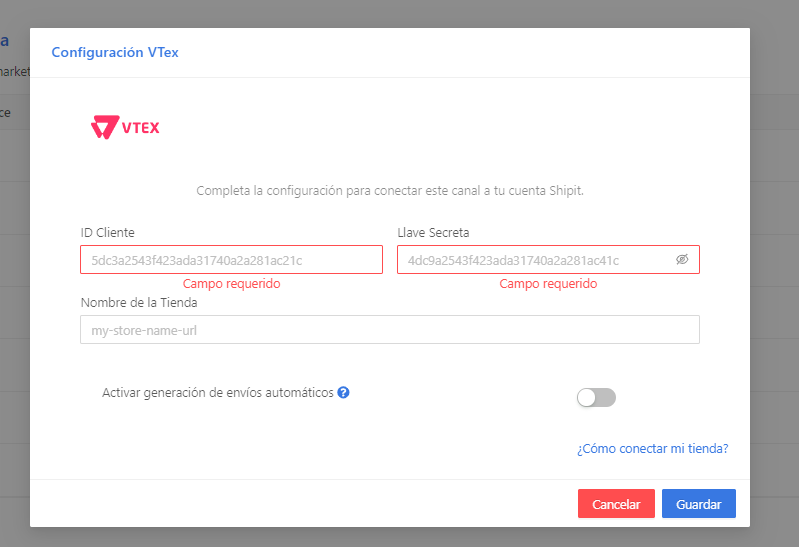Viewport: 799px width, 547px height.
Task: Open help tooltip for automatic shipments
Action: click(x=343, y=393)
